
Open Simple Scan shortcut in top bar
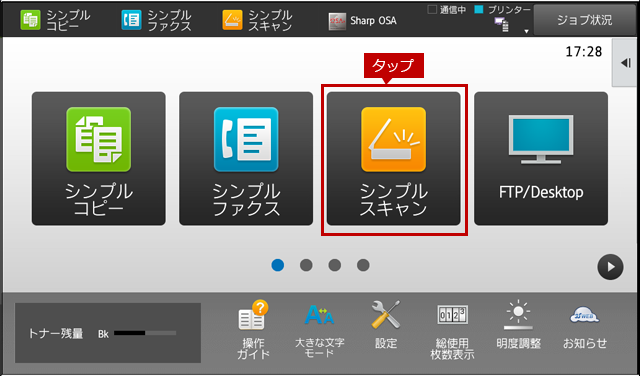(258, 20)
